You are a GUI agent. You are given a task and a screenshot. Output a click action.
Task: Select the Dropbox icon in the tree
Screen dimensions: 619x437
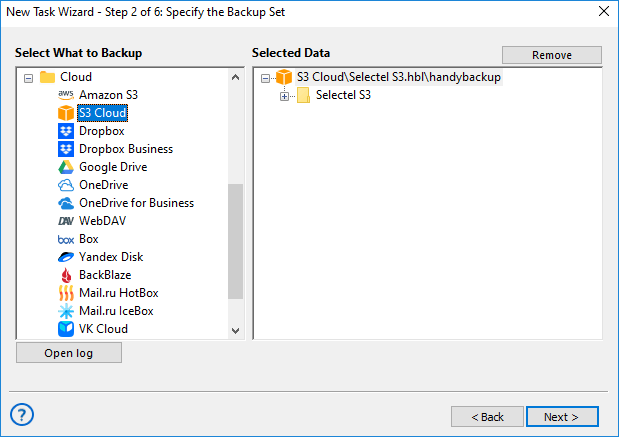(66, 131)
